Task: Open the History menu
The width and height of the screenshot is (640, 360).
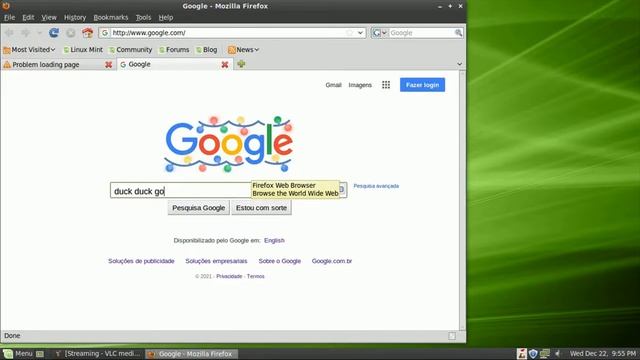Action: pyautogui.click(x=75, y=18)
